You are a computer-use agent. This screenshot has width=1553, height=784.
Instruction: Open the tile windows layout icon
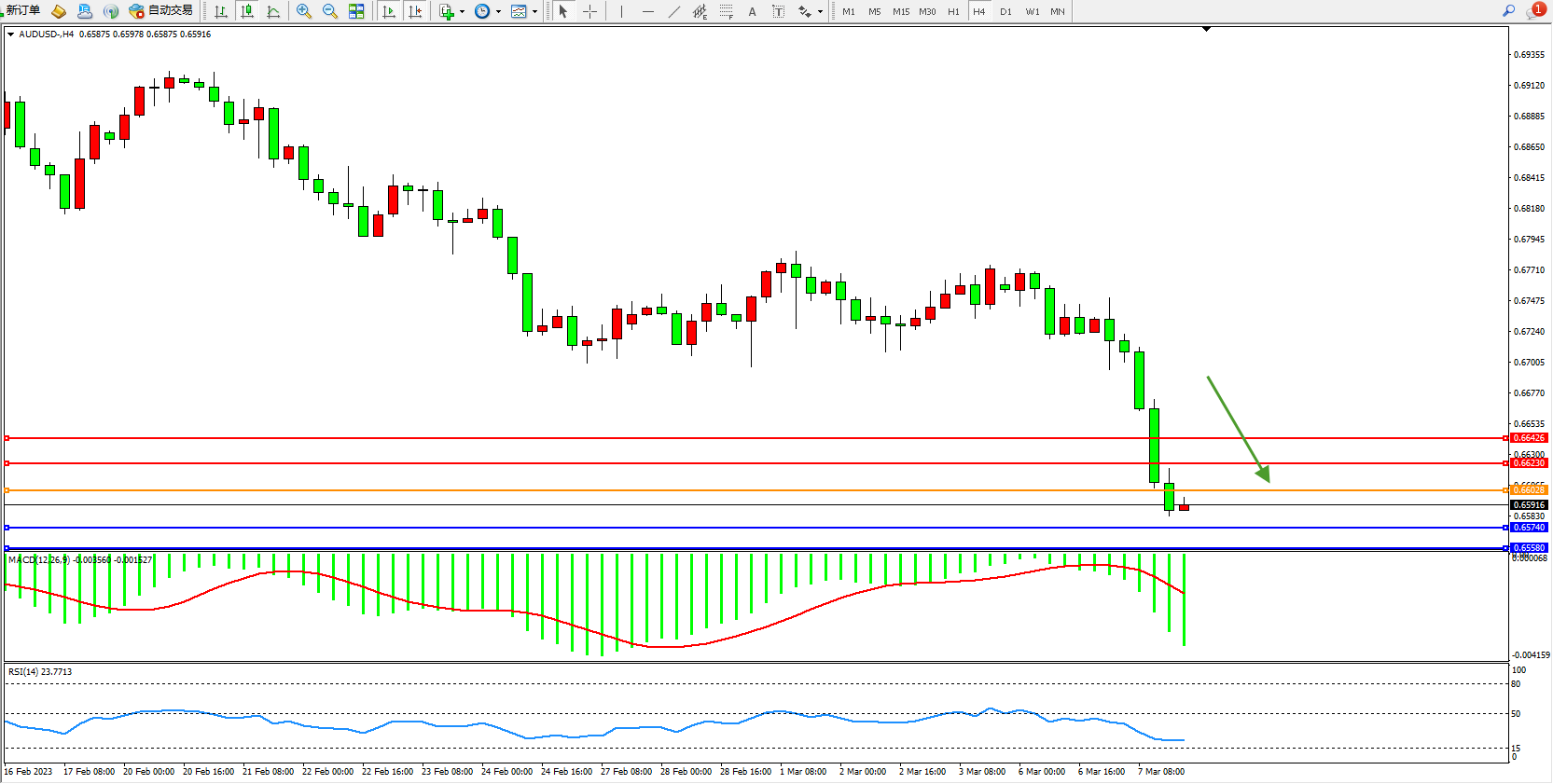coord(356,11)
